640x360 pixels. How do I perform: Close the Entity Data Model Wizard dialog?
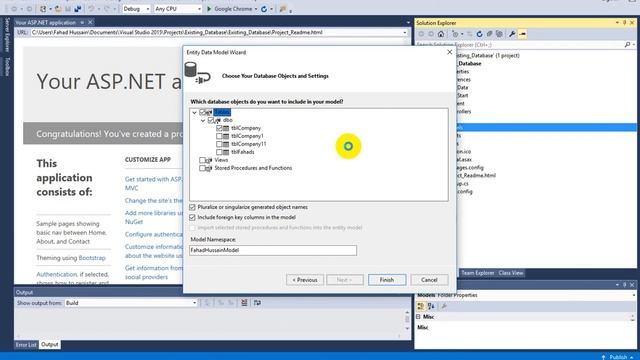point(449,52)
